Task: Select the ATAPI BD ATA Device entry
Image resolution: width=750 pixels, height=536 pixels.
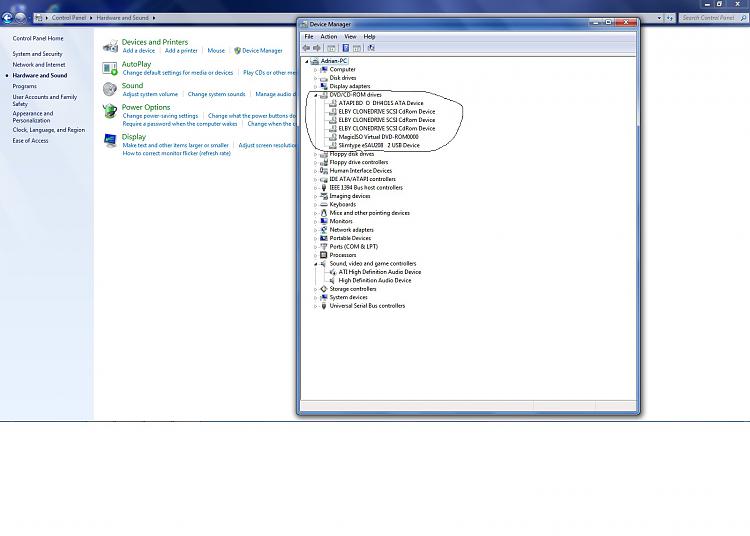Action: point(381,103)
